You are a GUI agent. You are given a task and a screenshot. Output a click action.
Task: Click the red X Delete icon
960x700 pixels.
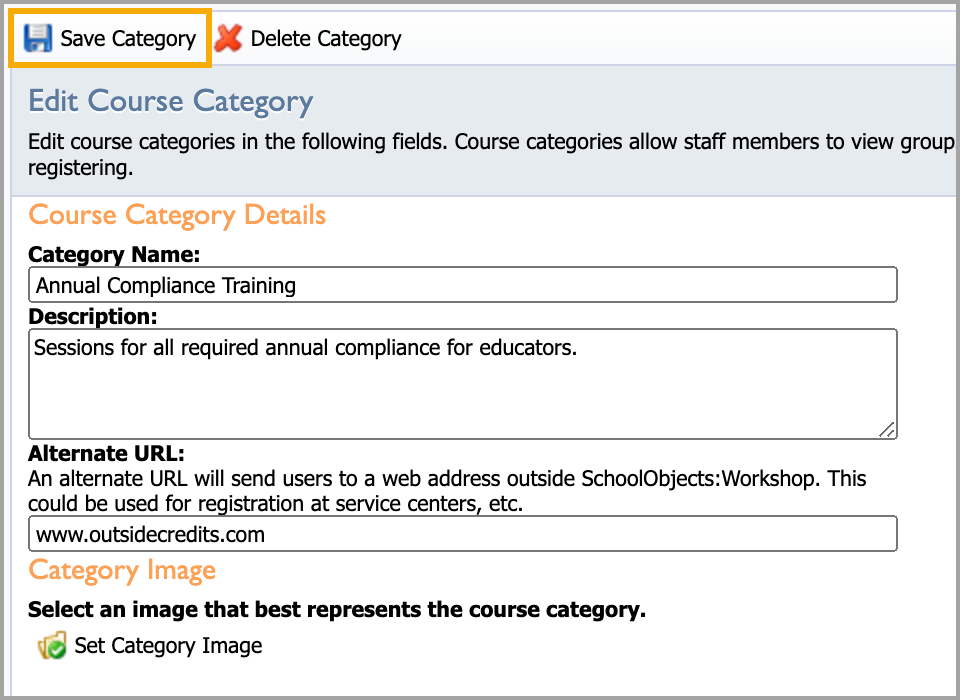[x=228, y=38]
